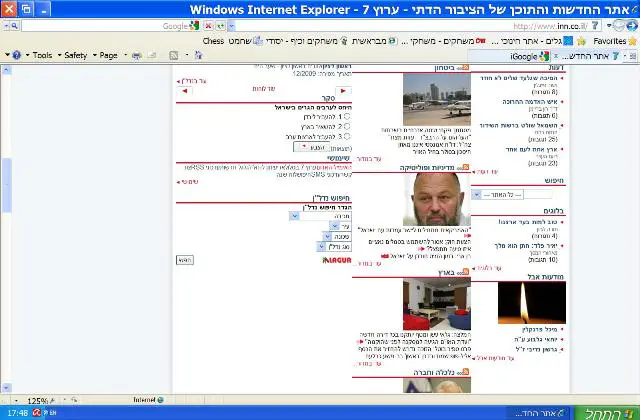Open the Safety menu
This screenshot has height=420, width=640.
(75, 55)
